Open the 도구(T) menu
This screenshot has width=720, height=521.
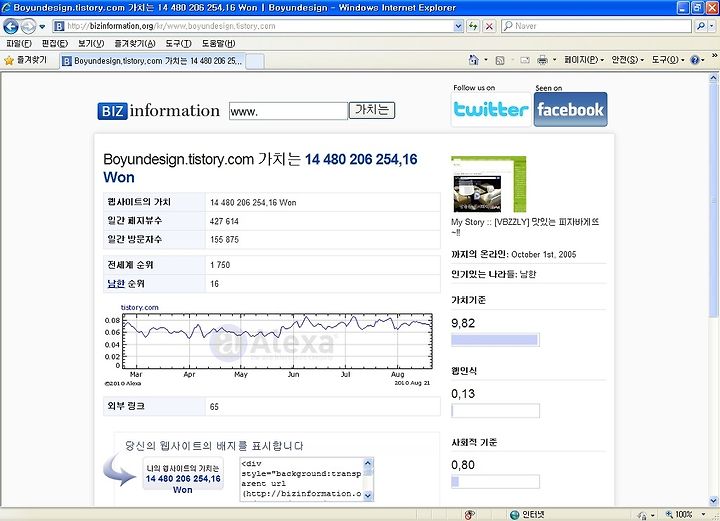pyautogui.click(x=178, y=44)
